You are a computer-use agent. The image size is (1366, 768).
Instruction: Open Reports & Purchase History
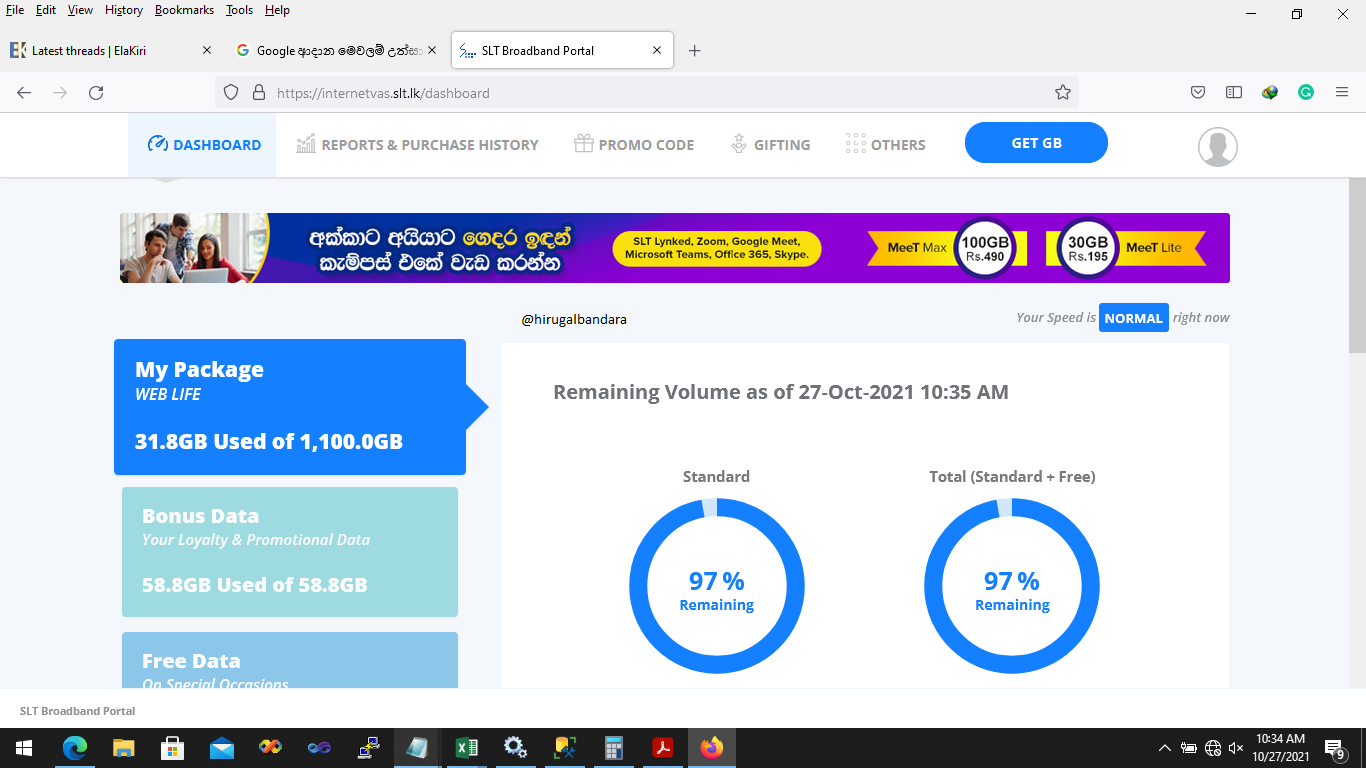[x=417, y=145]
